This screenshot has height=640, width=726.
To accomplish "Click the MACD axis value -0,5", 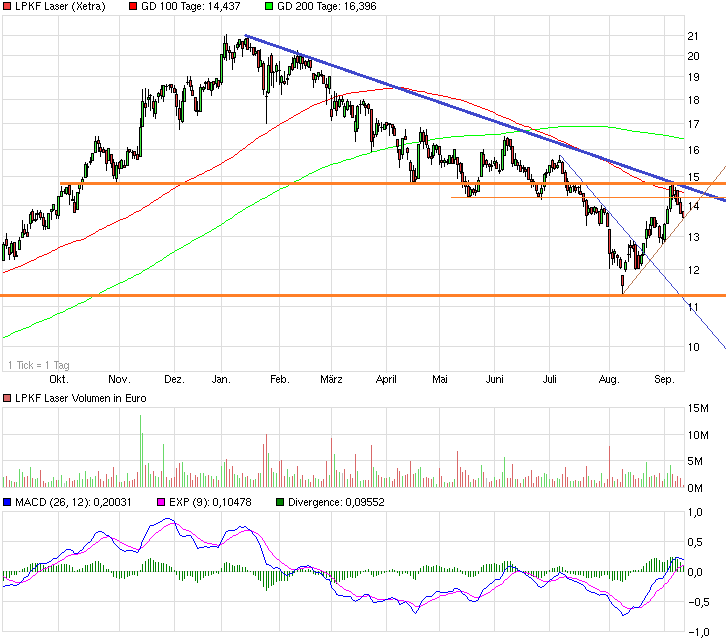I will (x=698, y=602).
